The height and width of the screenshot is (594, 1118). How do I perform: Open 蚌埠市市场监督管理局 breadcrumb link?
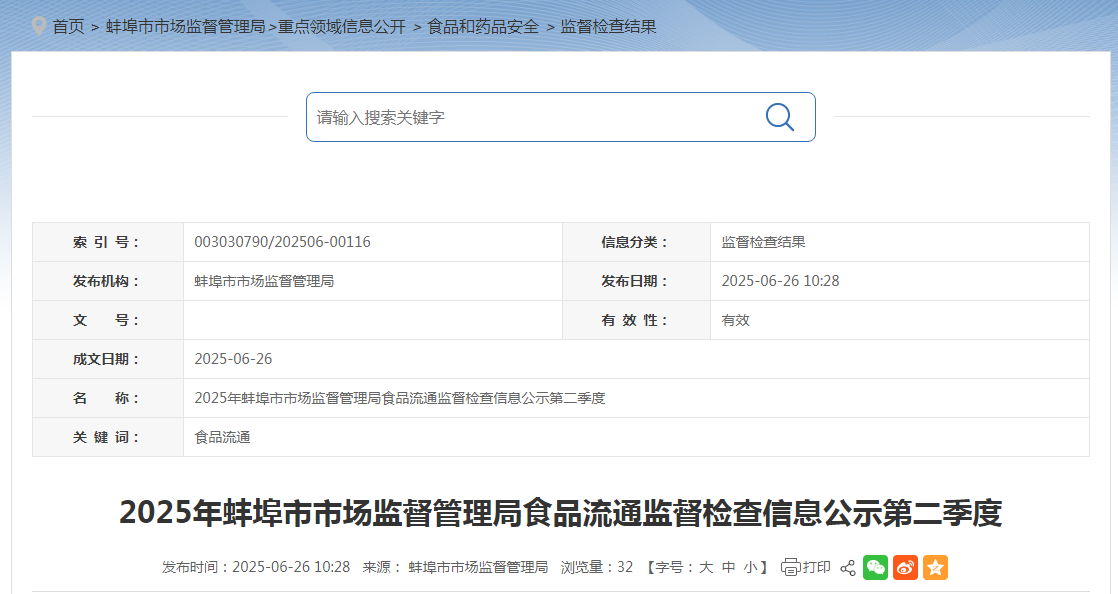click(x=185, y=27)
